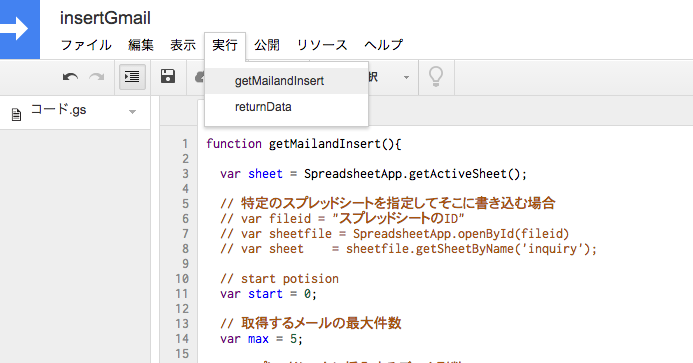Click the document icon beside コード.gs
Image resolution: width=693 pixels, height=363 pixels.
coord(16,115)
